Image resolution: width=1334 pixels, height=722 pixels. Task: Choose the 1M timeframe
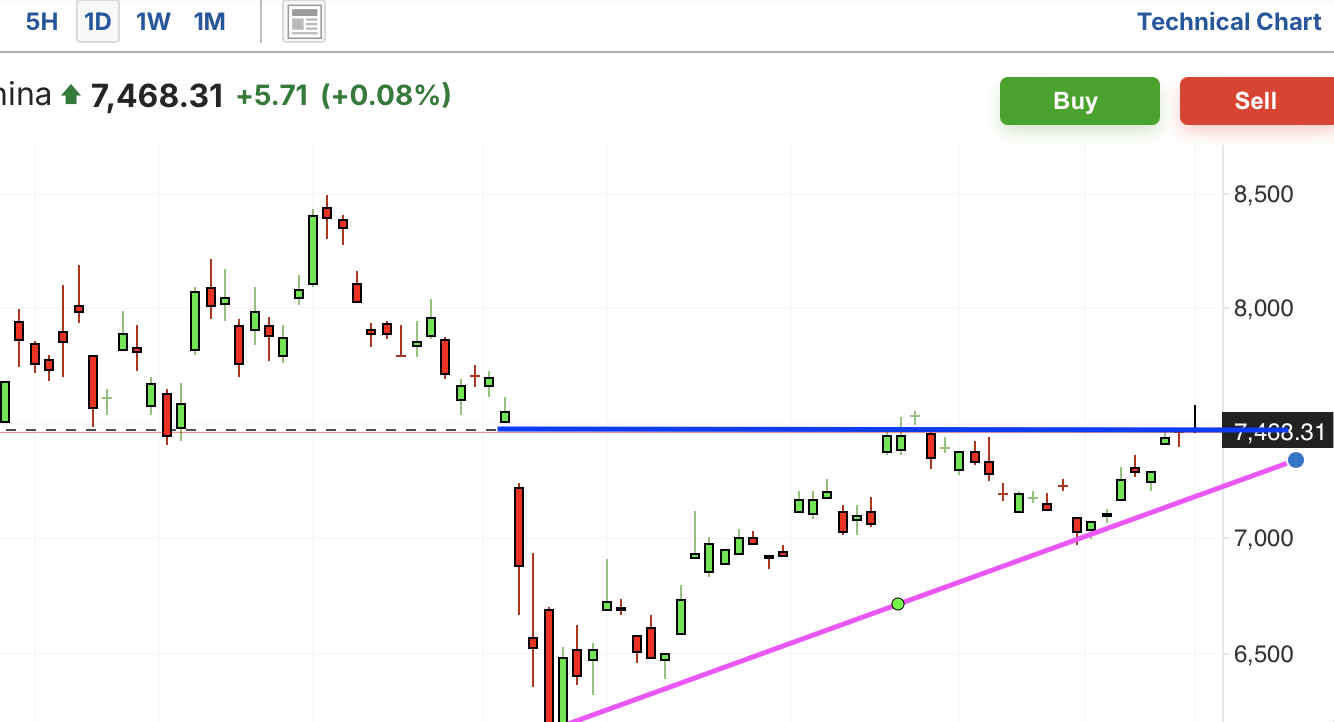click(x=209, y=21)
